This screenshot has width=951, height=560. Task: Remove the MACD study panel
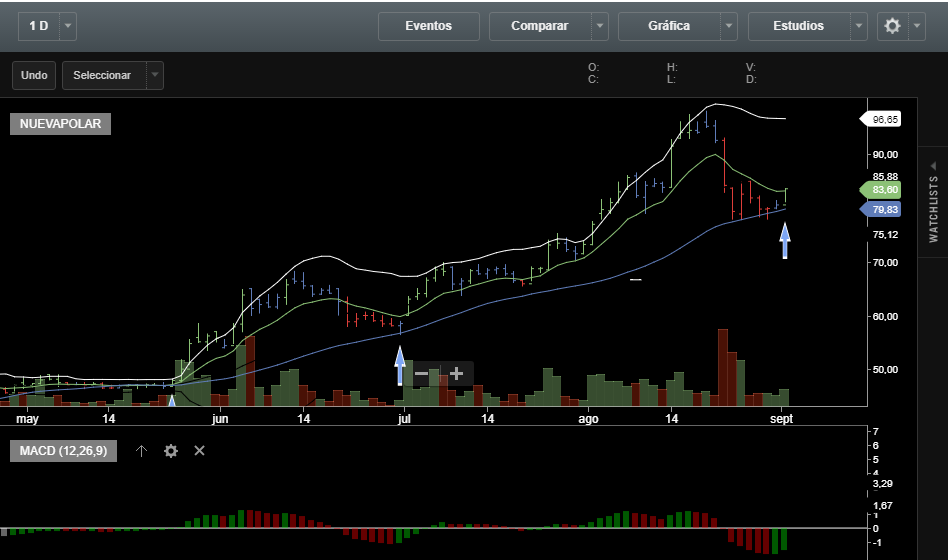[x=199, y=451]
